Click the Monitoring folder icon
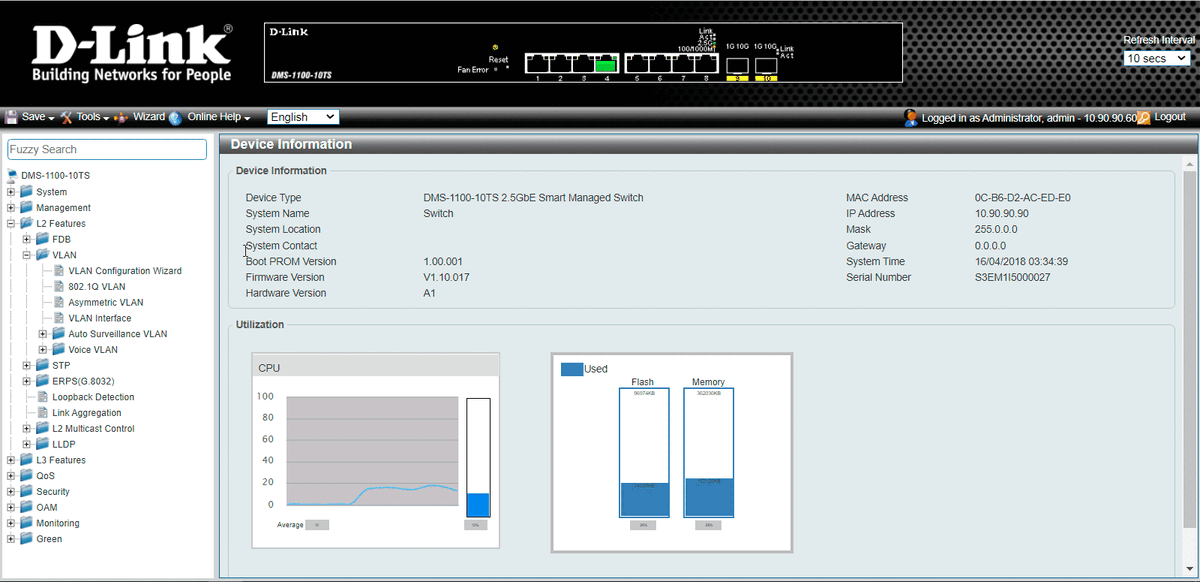This screenshot has width=1200, height=582. [26, 523]
